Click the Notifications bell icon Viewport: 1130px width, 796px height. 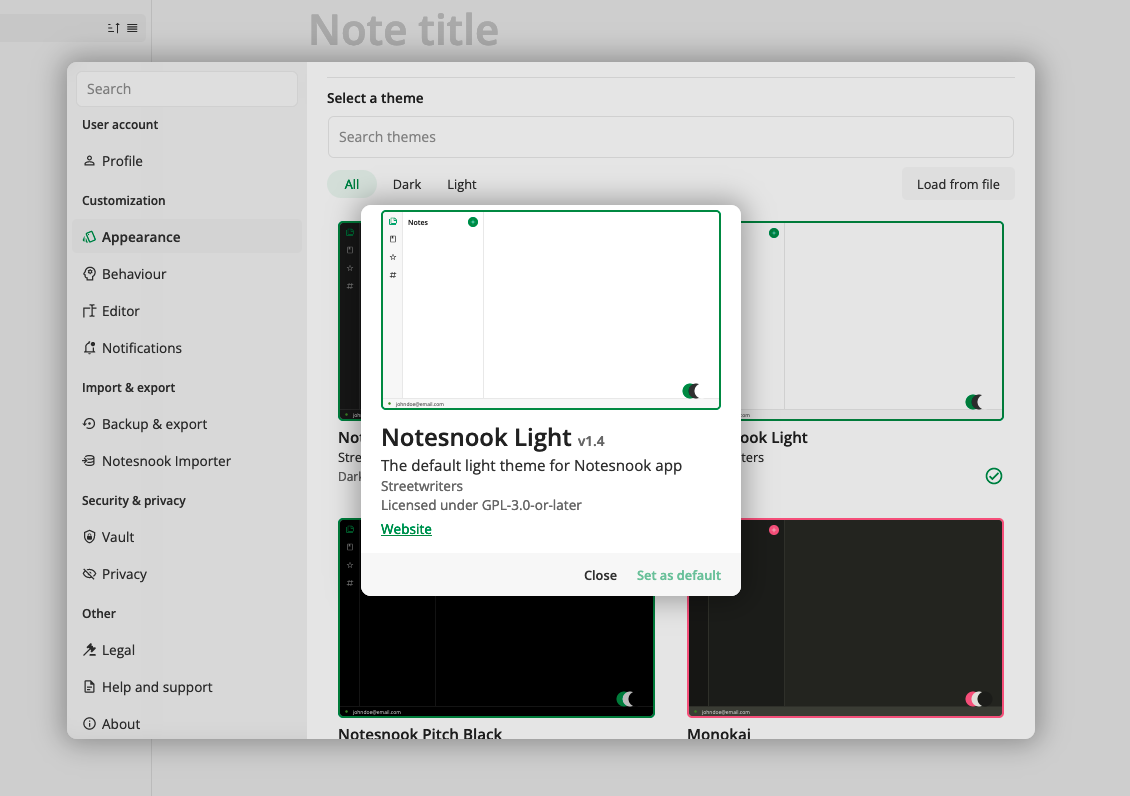click(x=89, y=348)
